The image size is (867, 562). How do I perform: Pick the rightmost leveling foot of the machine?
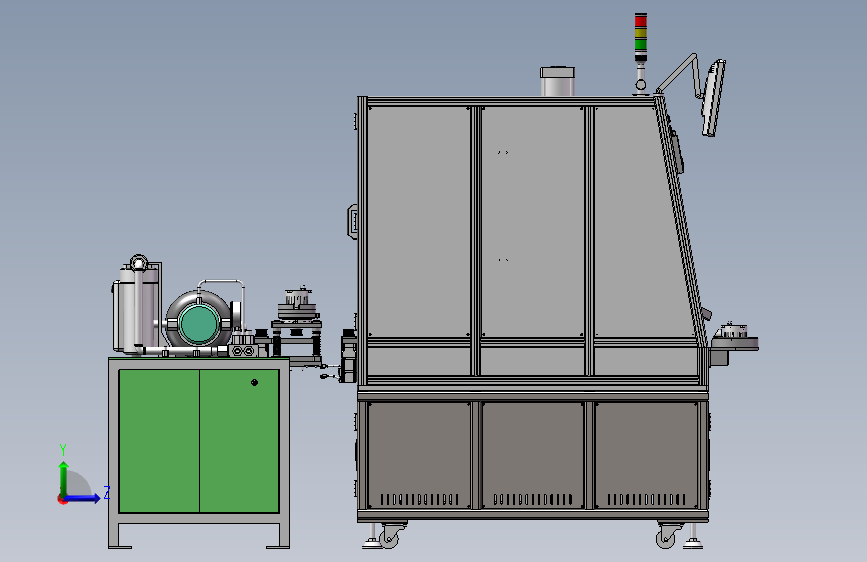(693, 542)
